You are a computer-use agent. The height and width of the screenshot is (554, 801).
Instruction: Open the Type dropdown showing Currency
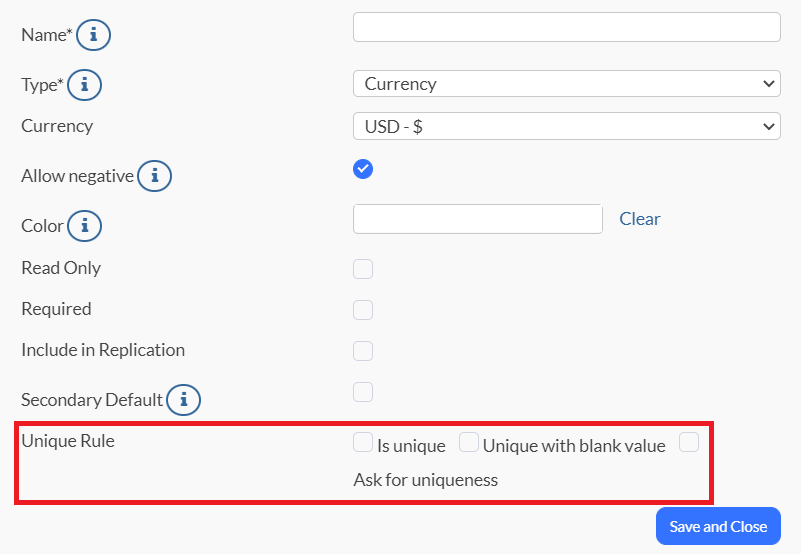click(567, 84)
